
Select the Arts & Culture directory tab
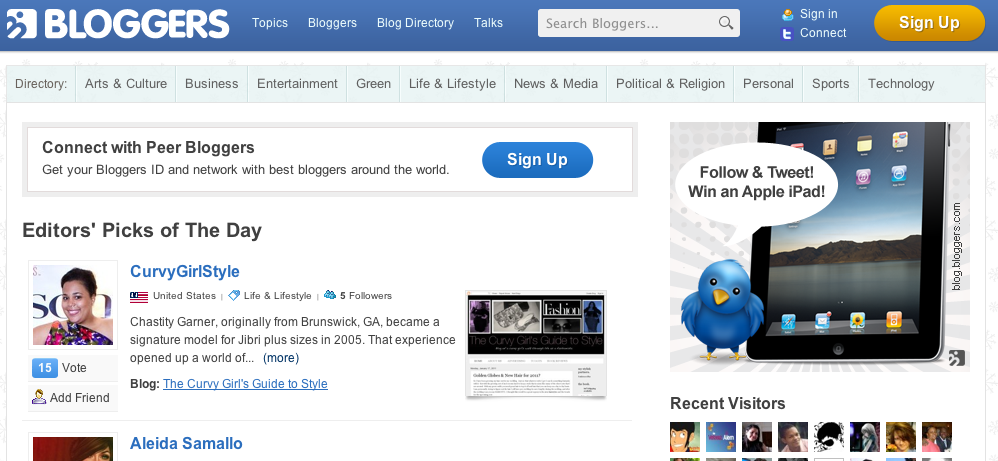click(x=126, y=84)
